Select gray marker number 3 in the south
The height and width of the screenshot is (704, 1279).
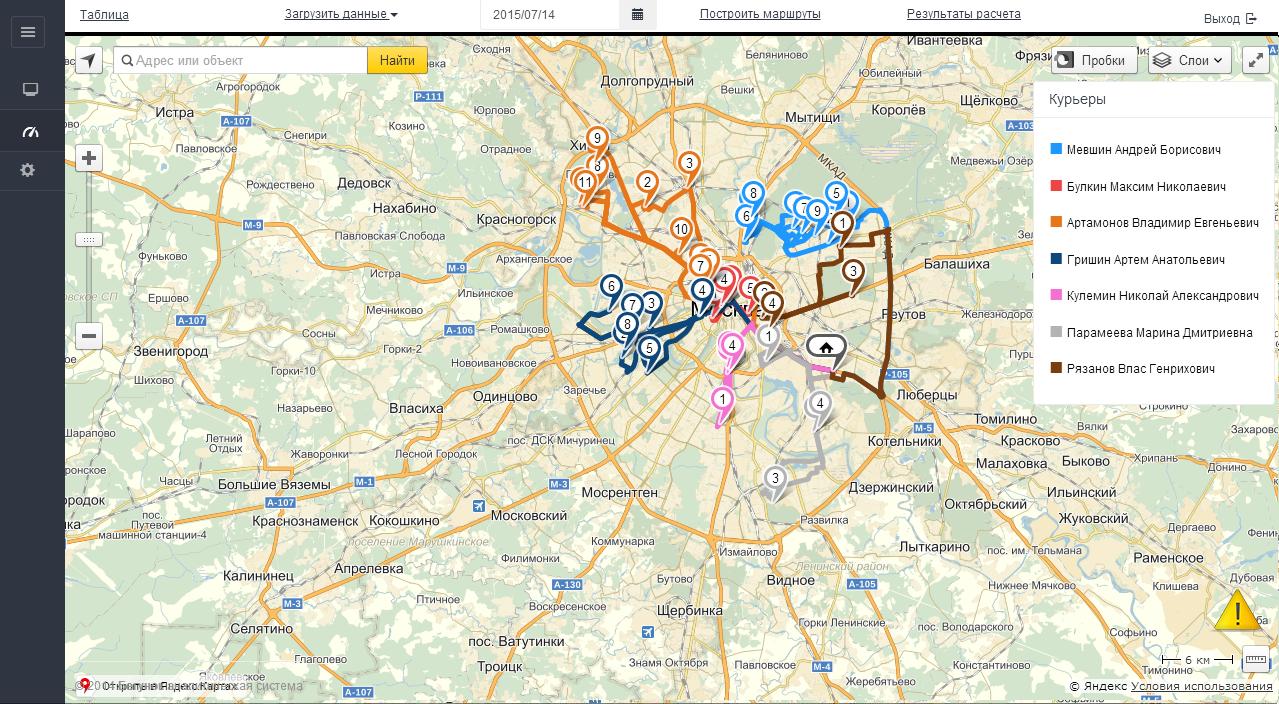coord(775,480)
